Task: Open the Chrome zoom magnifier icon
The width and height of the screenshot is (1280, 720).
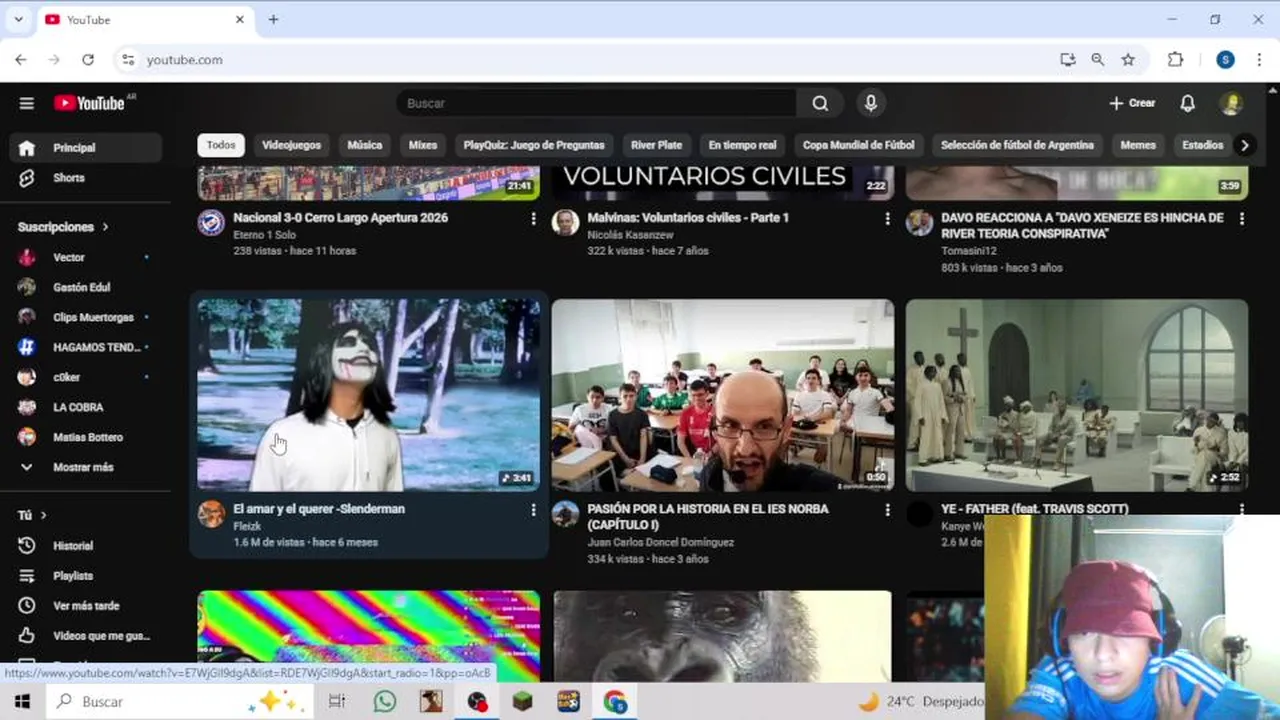Action: [x=1098, y=60]
